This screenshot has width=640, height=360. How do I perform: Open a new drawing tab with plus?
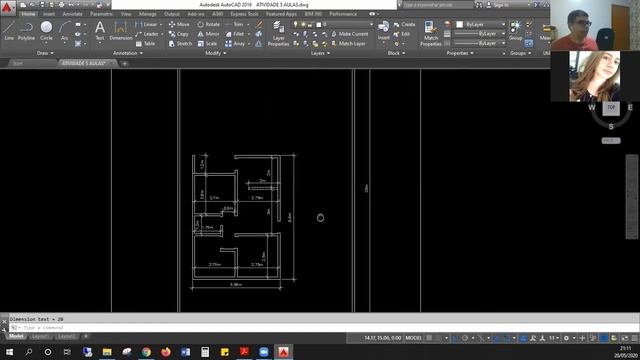tap(124, 64)
